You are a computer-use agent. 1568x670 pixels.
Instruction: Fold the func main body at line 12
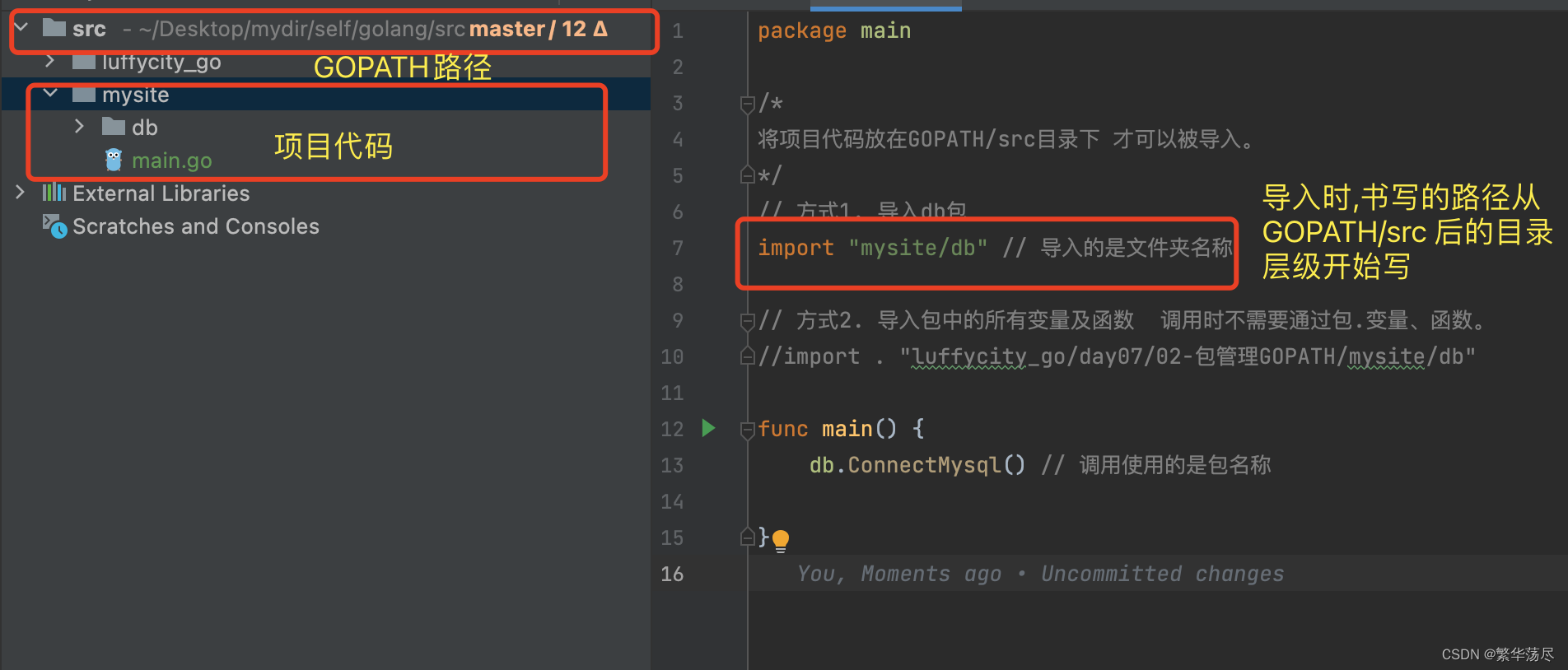pos(748,430)
